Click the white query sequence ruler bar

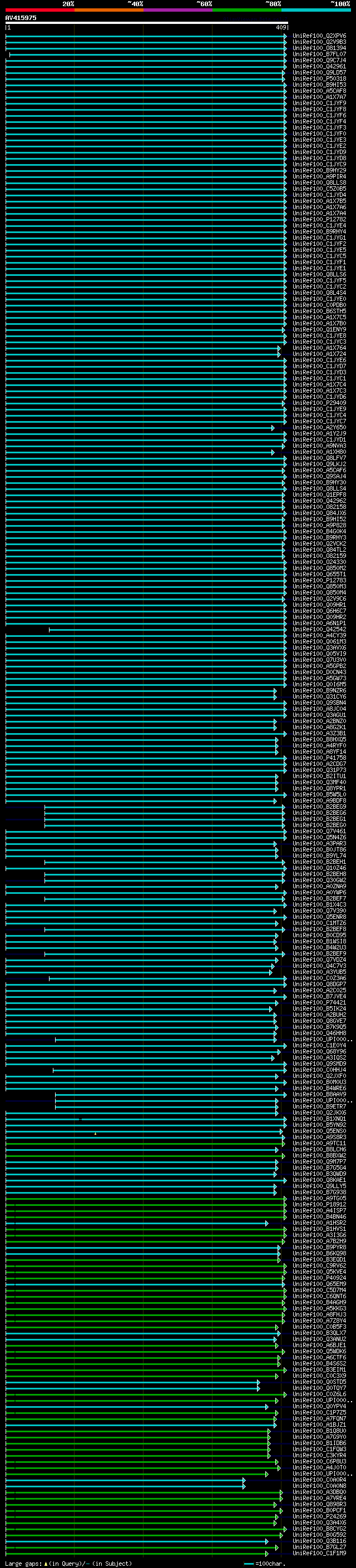pyautogui.click(x=147, y=23)
